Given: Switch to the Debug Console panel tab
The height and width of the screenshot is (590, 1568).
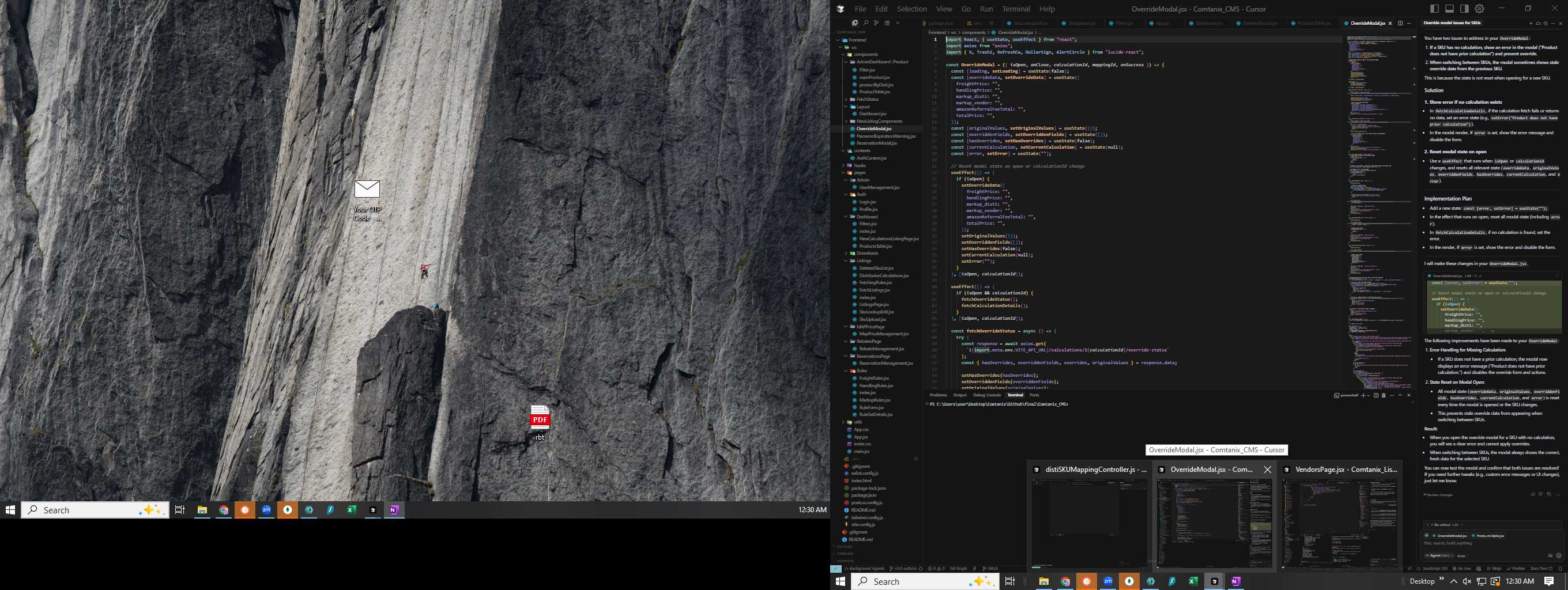Looking at the screenshot, I should (987, 395).
